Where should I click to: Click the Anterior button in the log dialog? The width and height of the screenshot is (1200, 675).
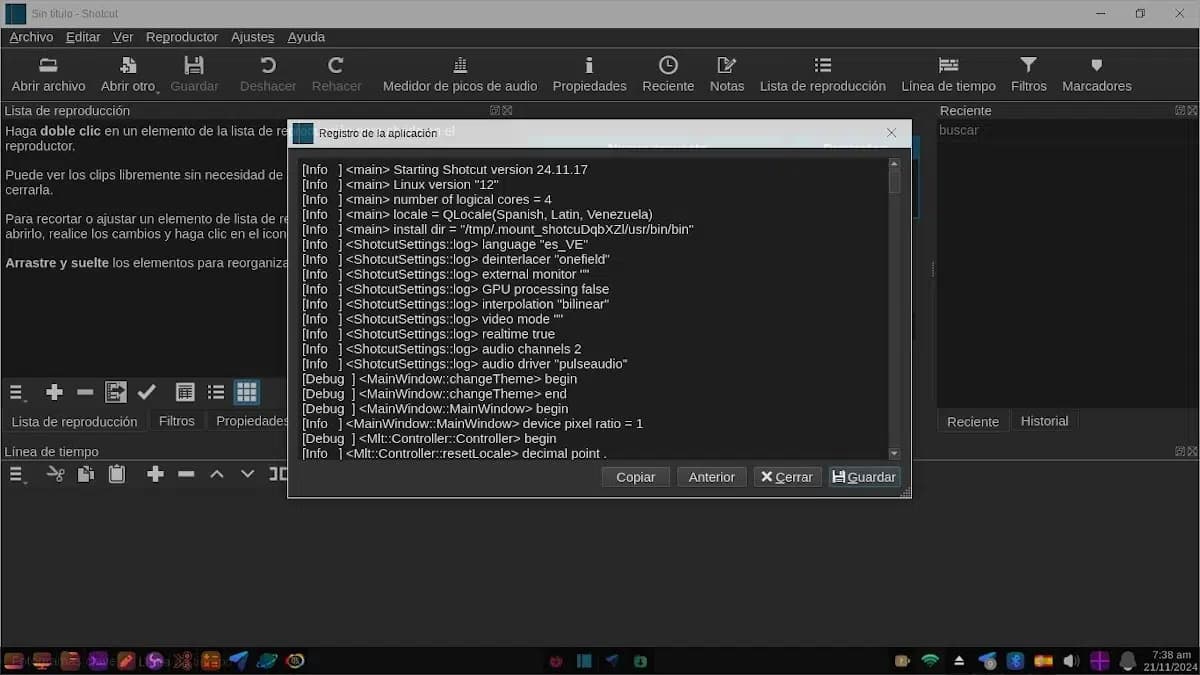711,477
